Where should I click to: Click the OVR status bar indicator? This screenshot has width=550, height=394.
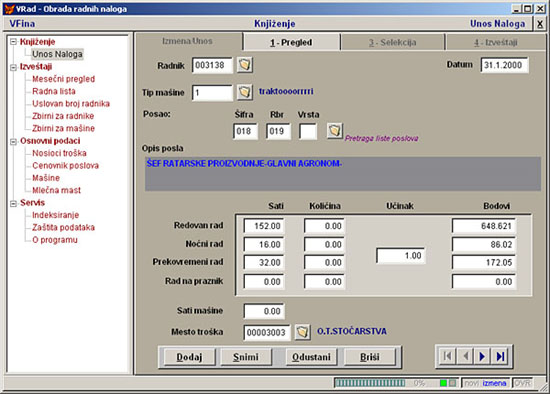pos(522,383)
